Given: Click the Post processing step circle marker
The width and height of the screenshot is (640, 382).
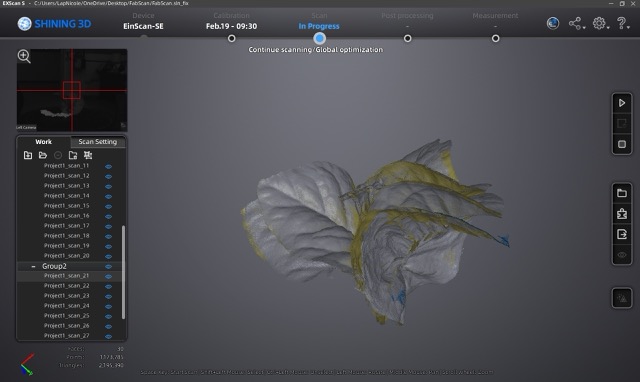Looking at the screenshot, I should point(407,38).
